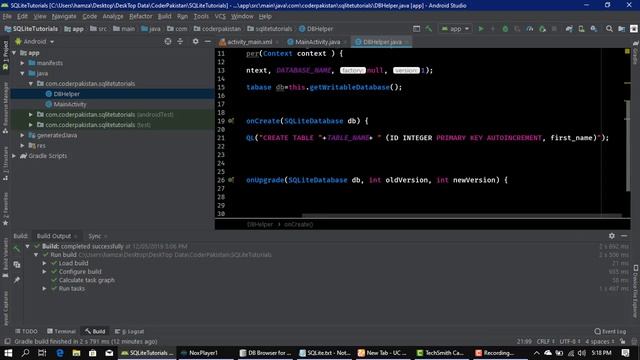Click Sync Project with Gradle Files icon
This screenshot has height=360, width=640.
coord(569,29)
